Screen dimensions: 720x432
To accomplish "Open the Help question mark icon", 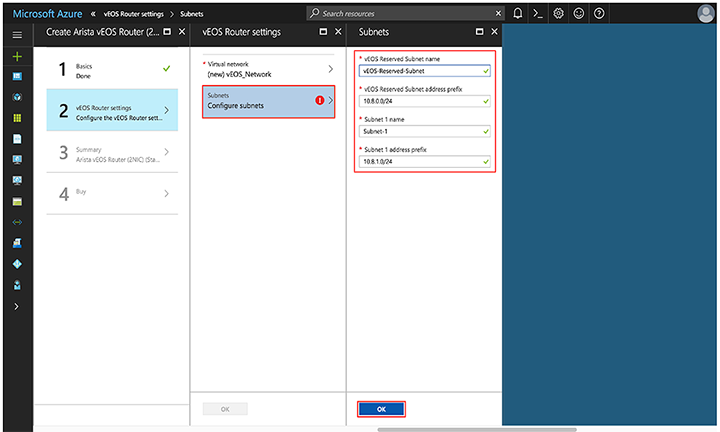I will (x=599, y=13).
